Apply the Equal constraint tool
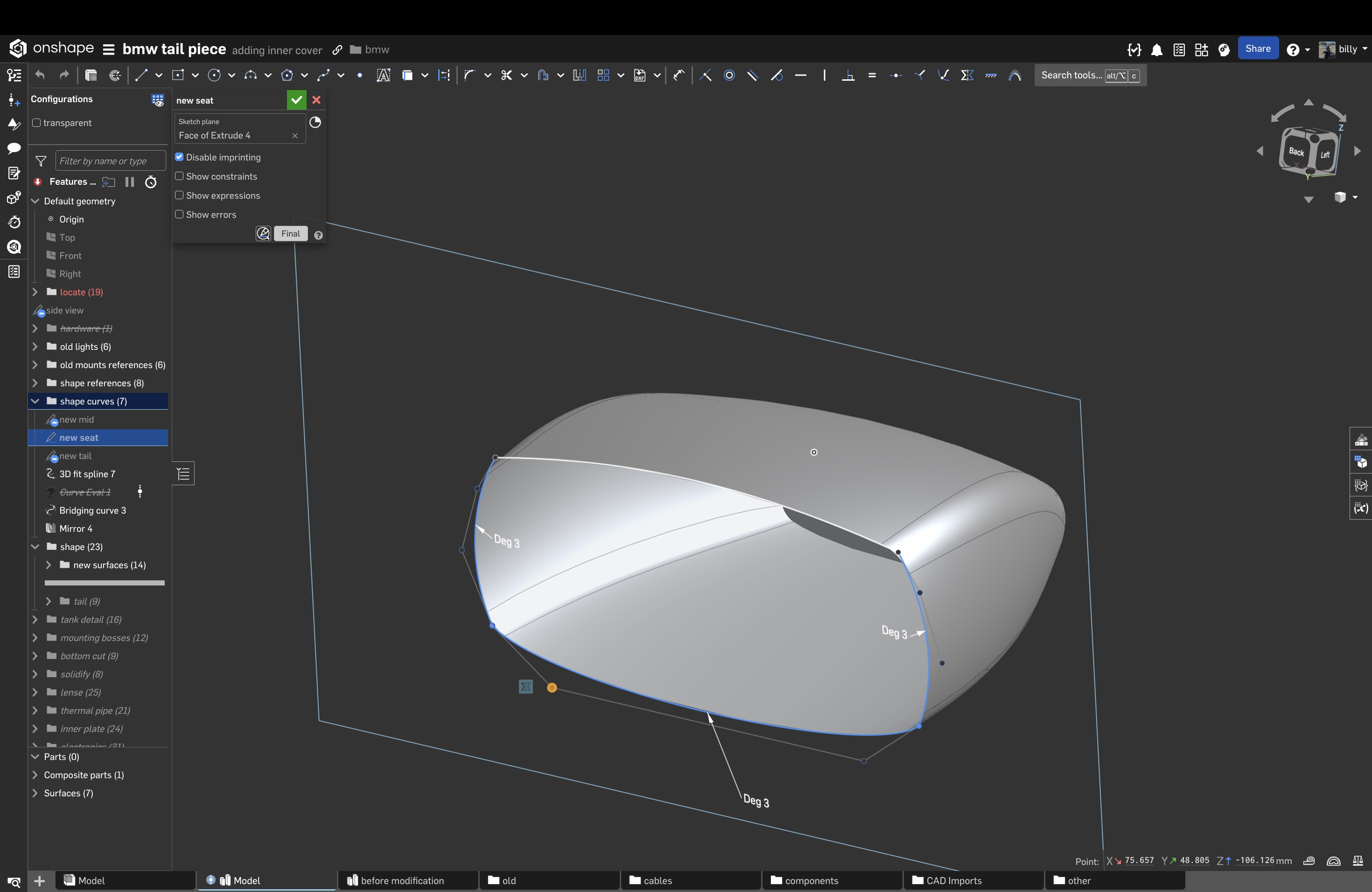 [x=872, y=76]
